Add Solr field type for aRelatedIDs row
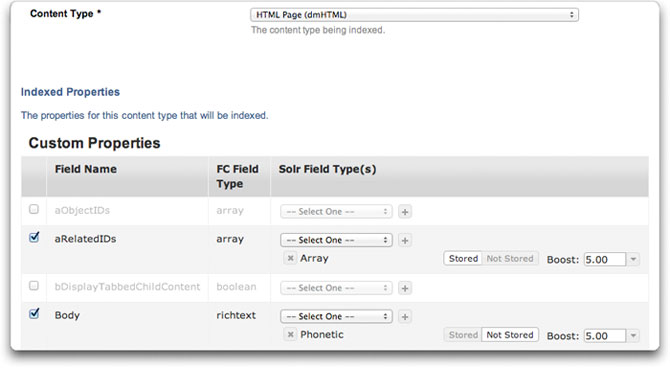 (405, 240)
